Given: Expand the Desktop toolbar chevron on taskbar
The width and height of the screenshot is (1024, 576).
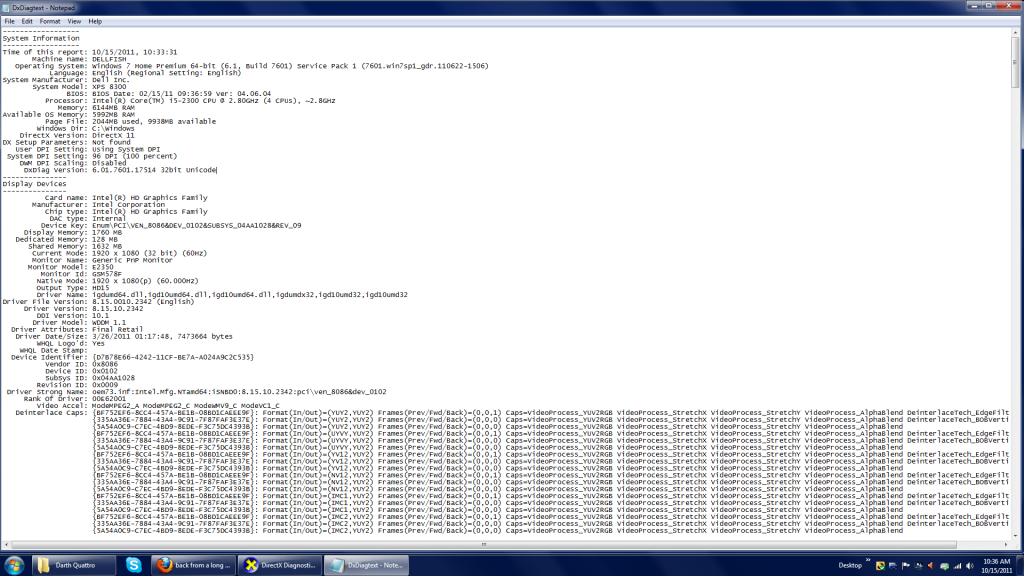Looking at the screenshot, I should [x=868, y=560].
